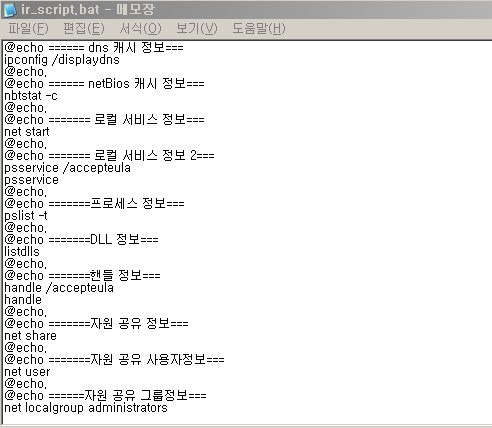Click the line '@echo ====== netBios 캐시 정보==='
This screenshot has height=428, width=492.
(104, 84)
